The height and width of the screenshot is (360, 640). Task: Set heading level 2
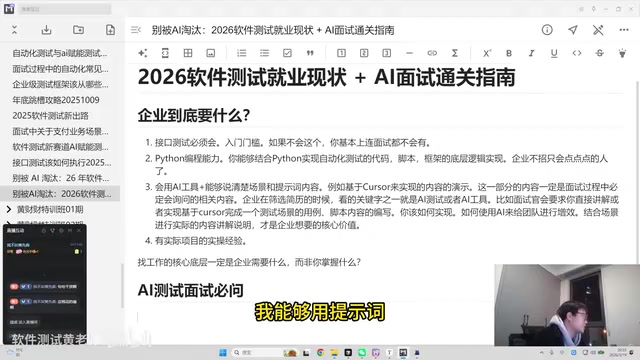(364, 53)
